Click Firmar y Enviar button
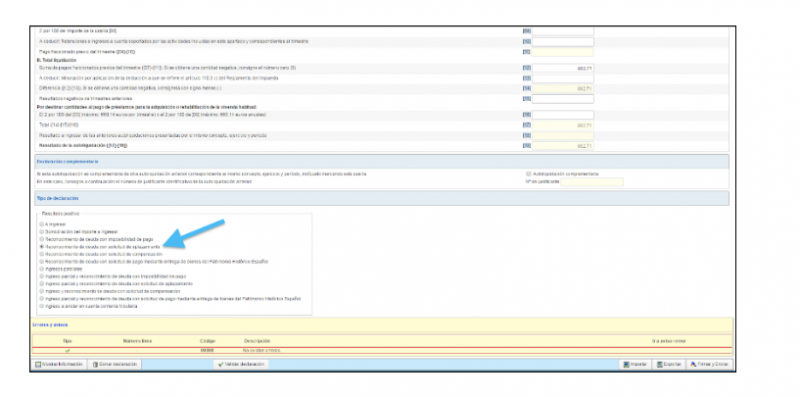The width and height of the screenshot is (800, 397). point(709,364)
